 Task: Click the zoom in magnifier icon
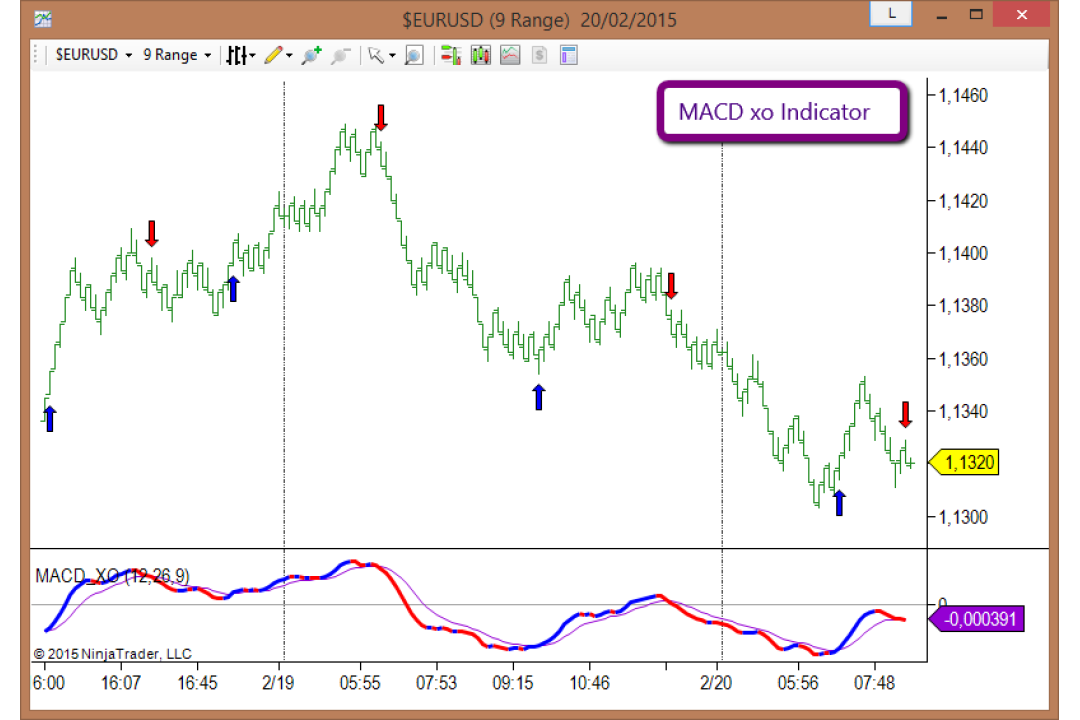point(311,55)
